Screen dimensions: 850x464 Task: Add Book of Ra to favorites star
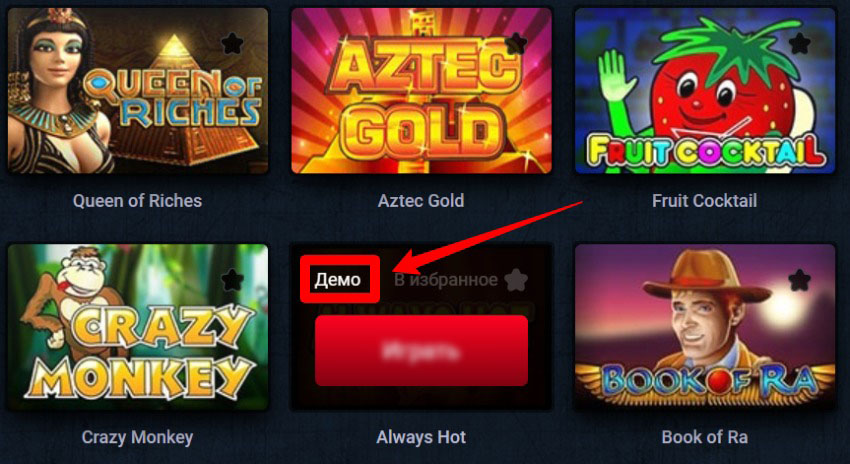[x=800, y=280]
